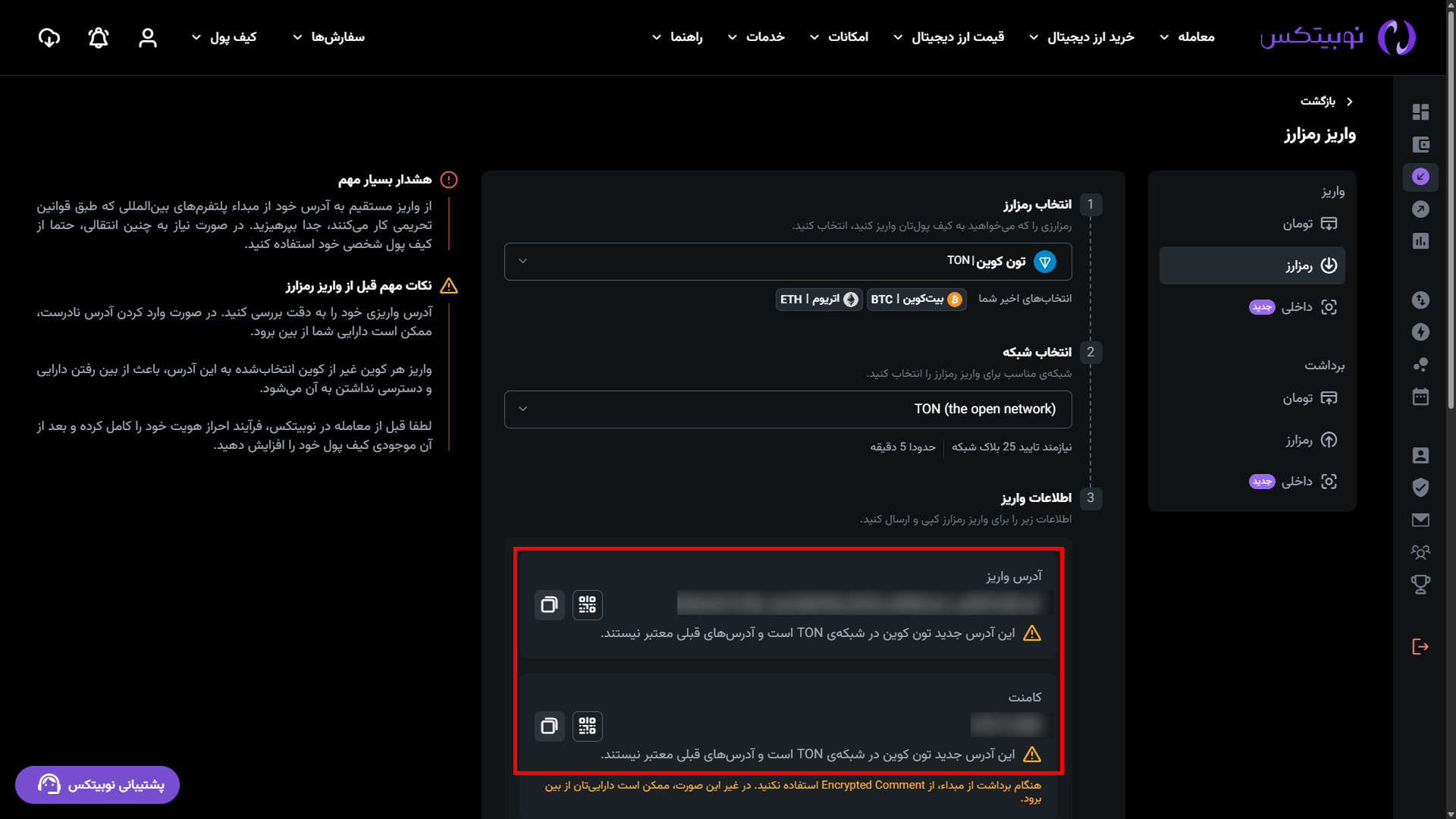Open the referral people sidebar icon
This screenshot has height=819, width=1456.
(x=1420, y=552)
